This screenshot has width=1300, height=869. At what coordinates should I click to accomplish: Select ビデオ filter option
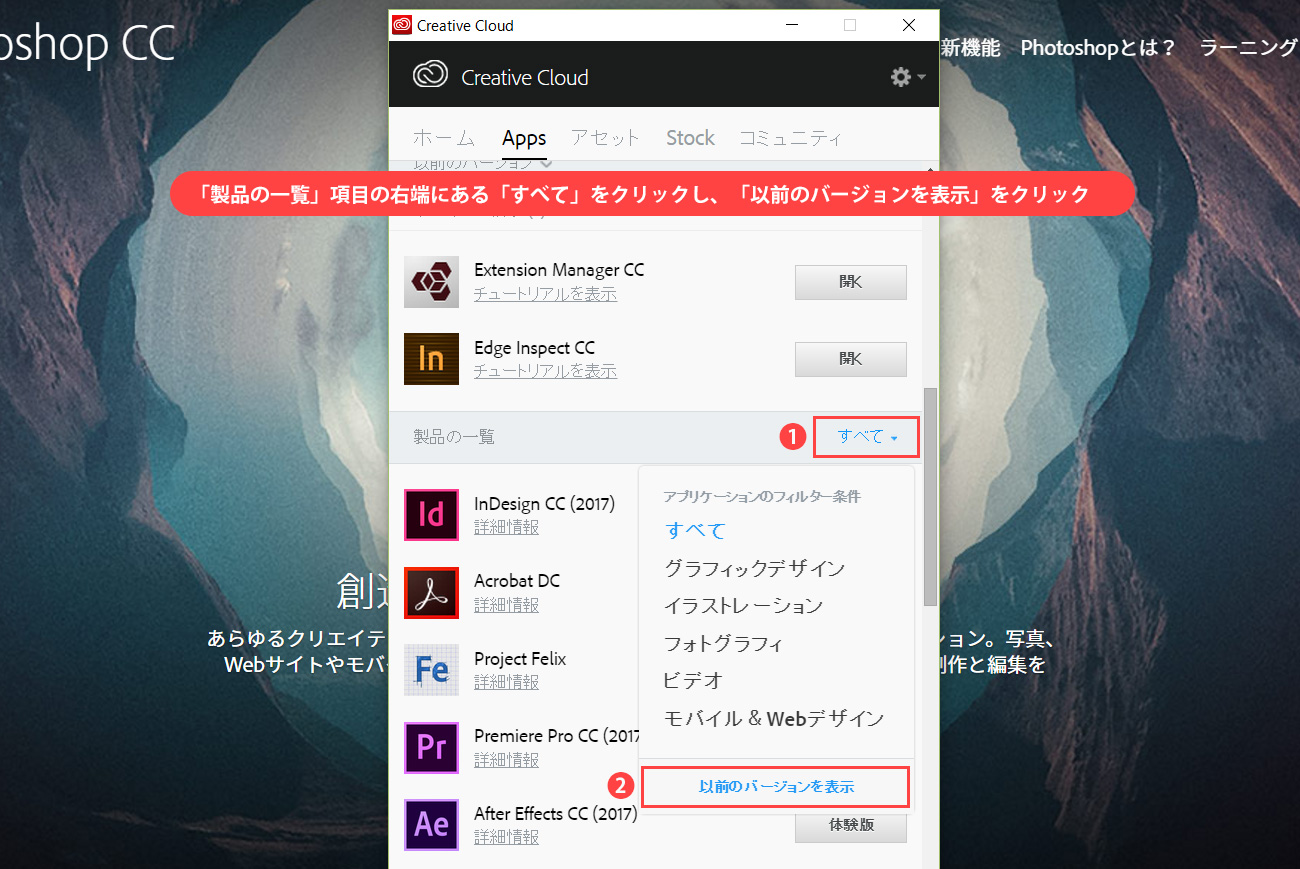pyautogui.click(x=692, y=681)
